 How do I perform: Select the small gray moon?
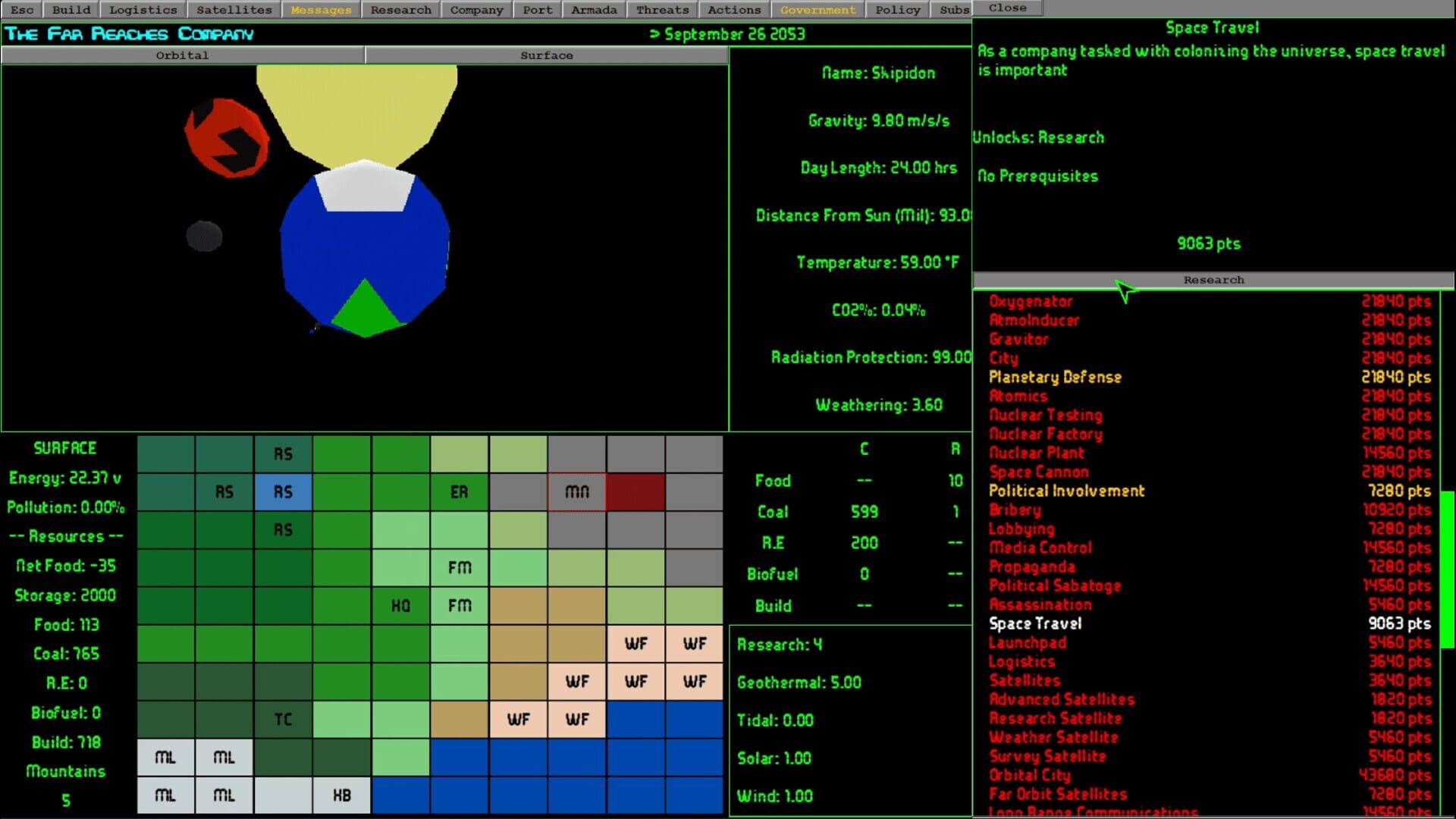point(204,236)
